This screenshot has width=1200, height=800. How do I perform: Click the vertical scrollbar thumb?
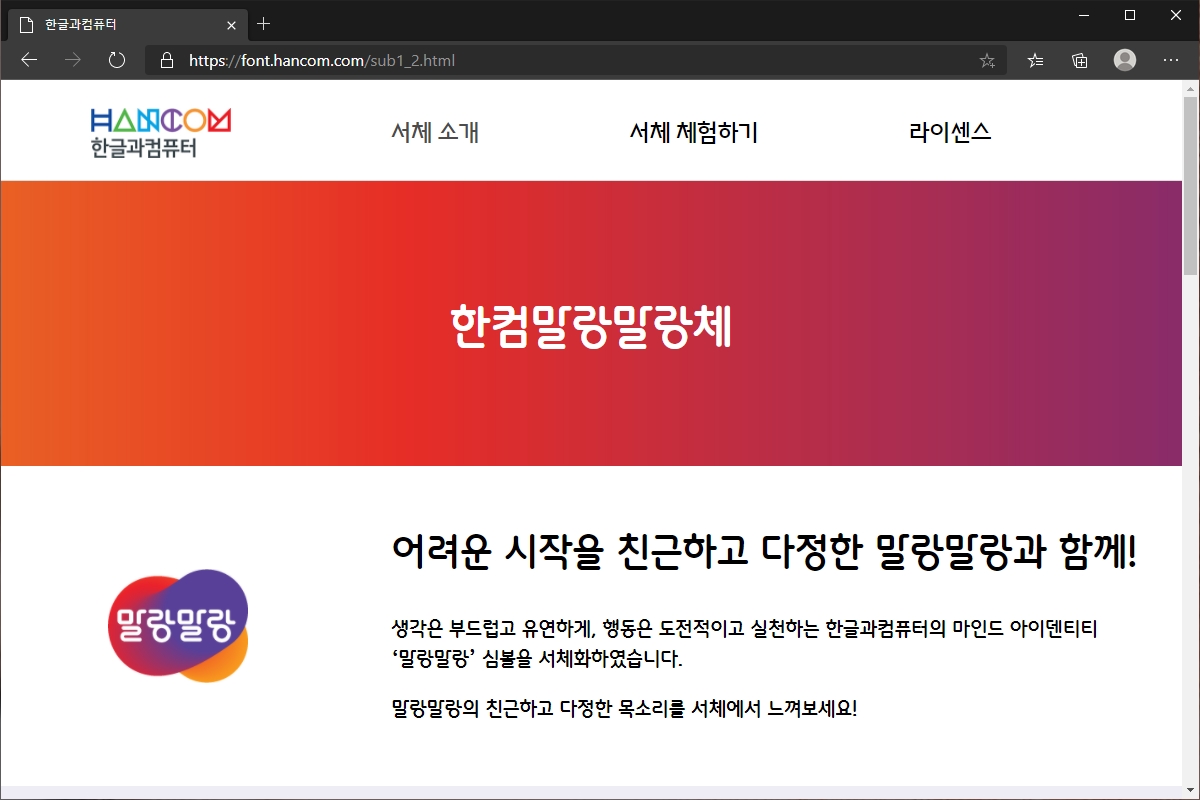pyautogui.click(x=1190, y=185)
